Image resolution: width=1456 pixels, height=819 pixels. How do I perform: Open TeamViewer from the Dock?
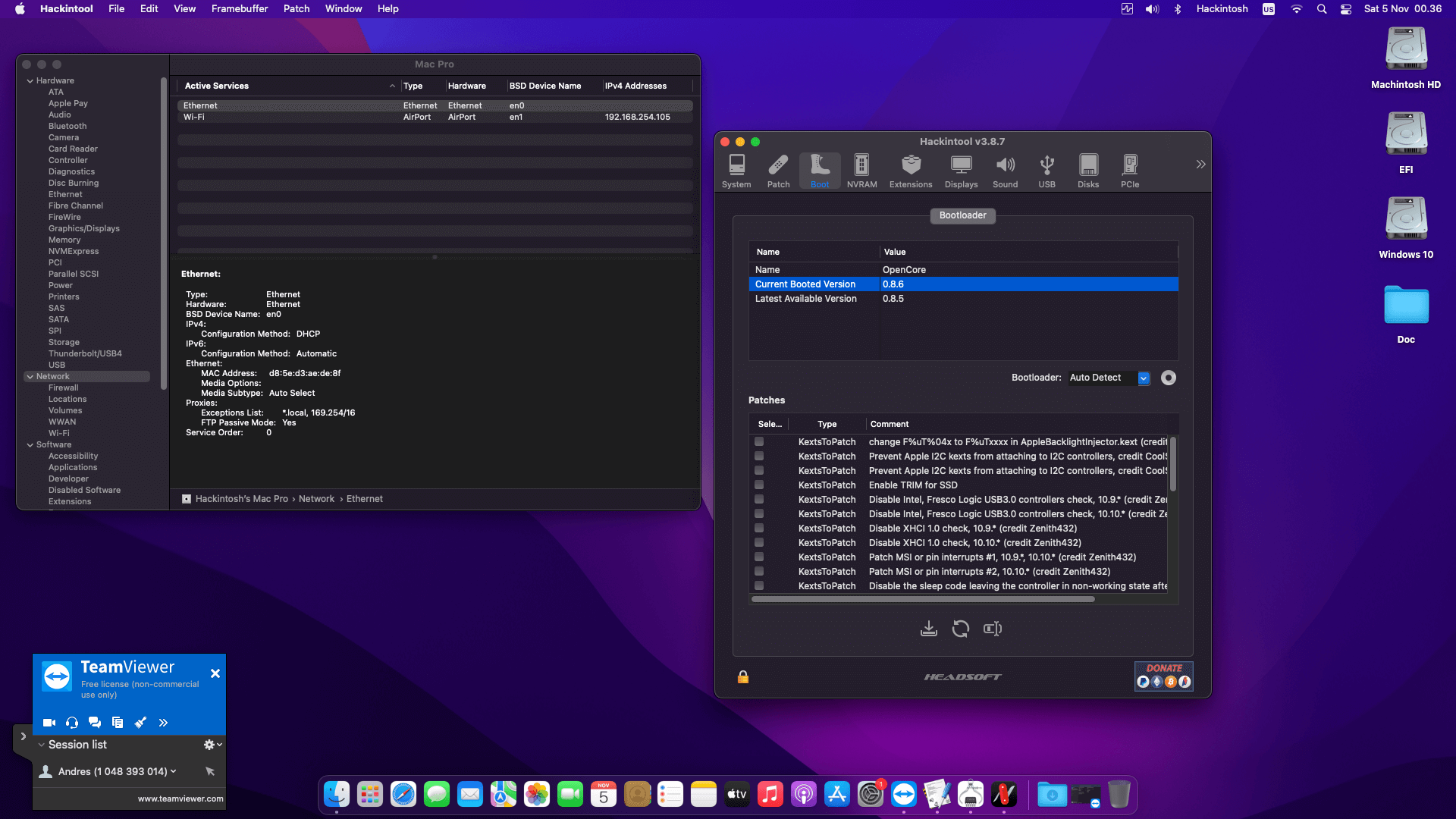coord(903,795)
